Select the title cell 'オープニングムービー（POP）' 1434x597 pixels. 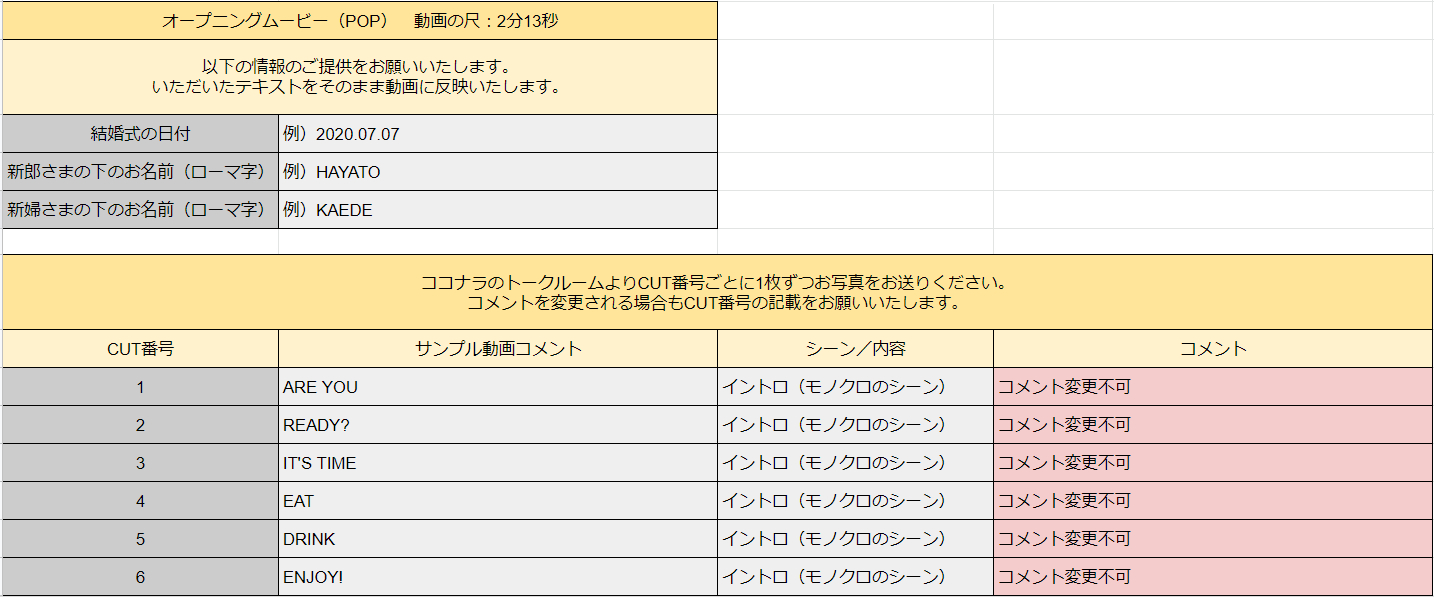(x=360, y=20)
